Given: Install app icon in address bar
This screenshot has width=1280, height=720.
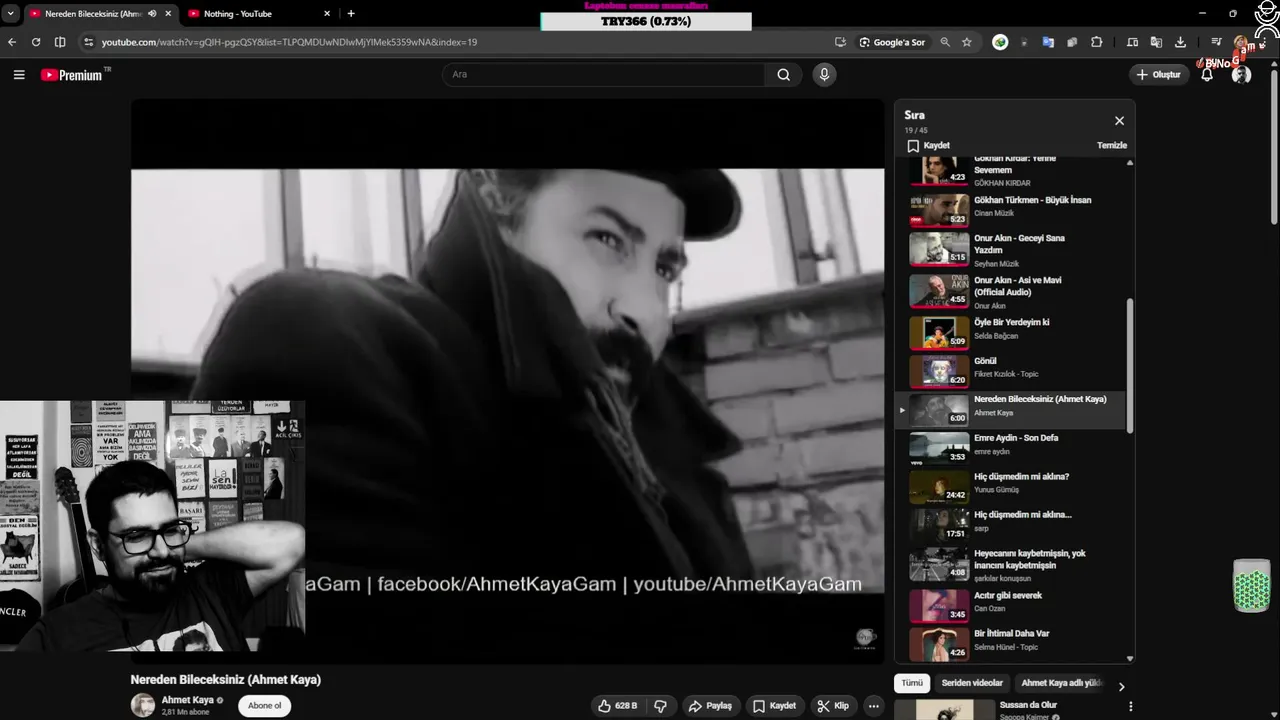Looking at the screenshot, I should [x=840, y=42].
